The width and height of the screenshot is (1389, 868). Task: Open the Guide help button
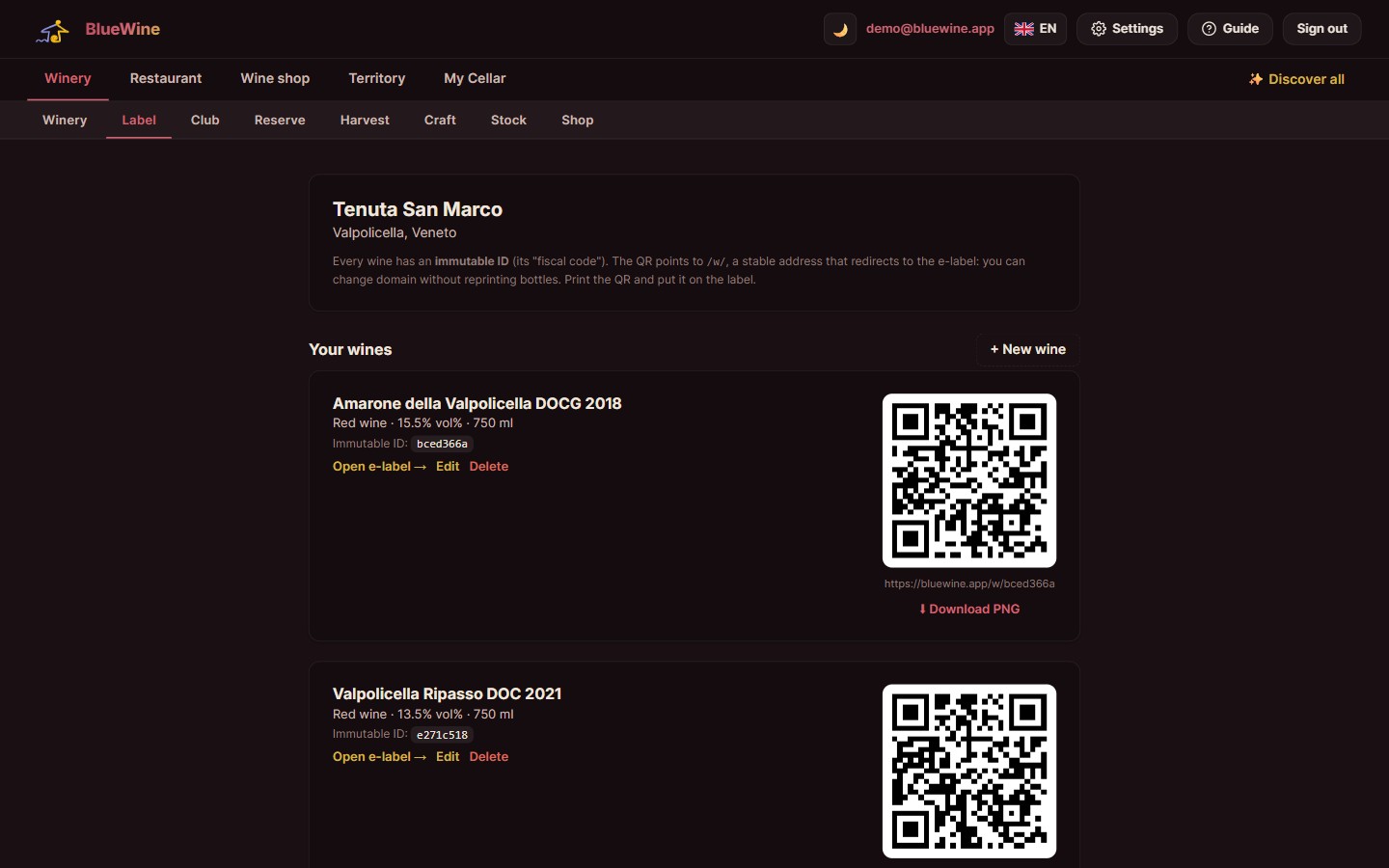point(1230,29)
